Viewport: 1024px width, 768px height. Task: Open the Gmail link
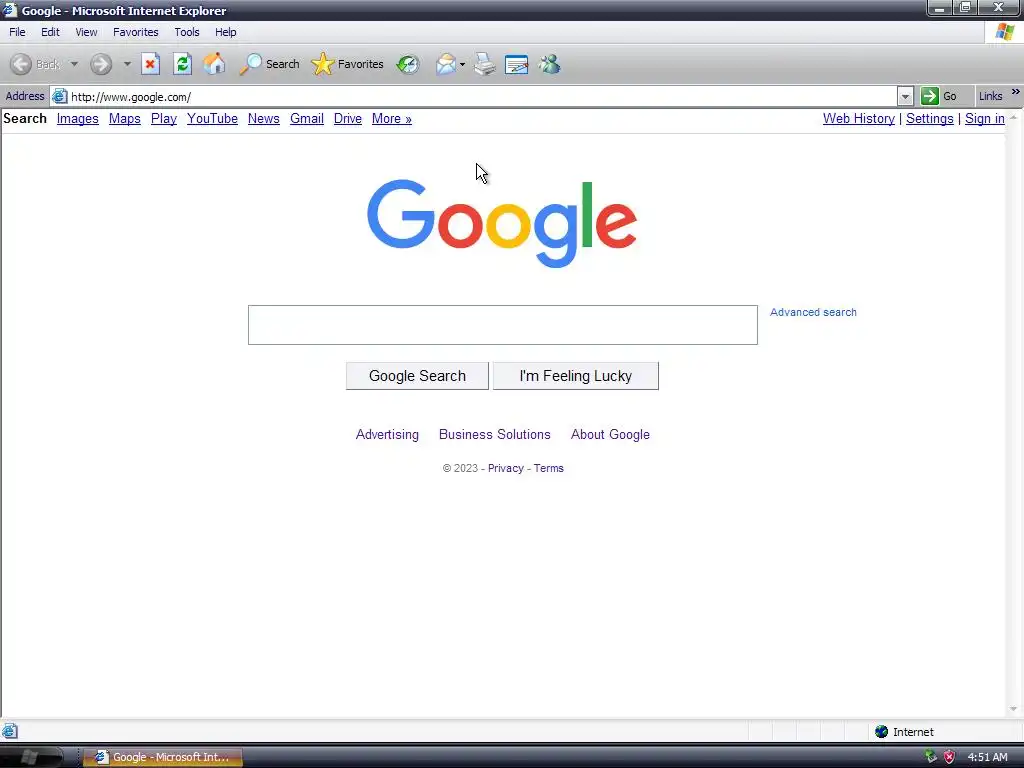pyautogui.click(x=307, y=119)
